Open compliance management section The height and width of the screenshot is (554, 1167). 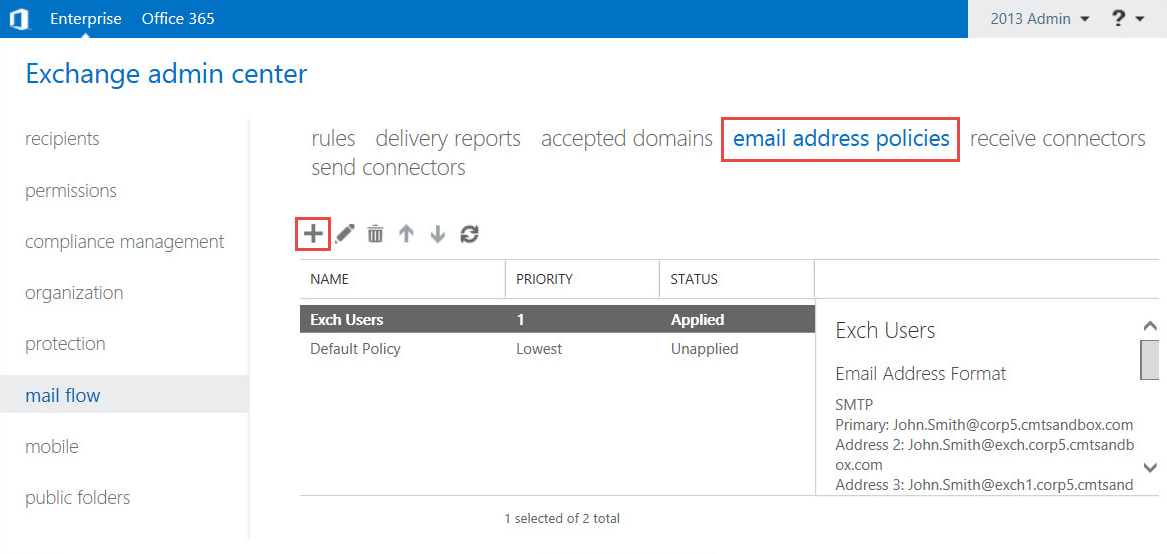[124, 242]
